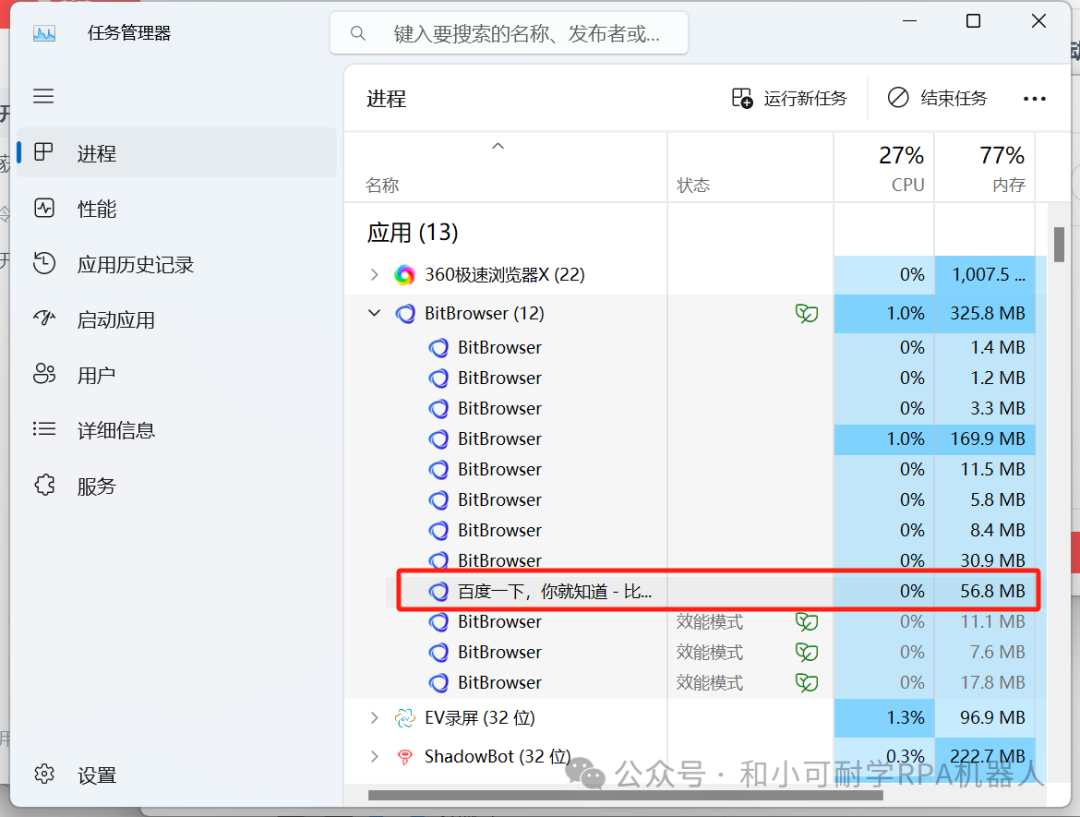Expand the ShadowBot (32 位) process group

[x=374, y=757]
